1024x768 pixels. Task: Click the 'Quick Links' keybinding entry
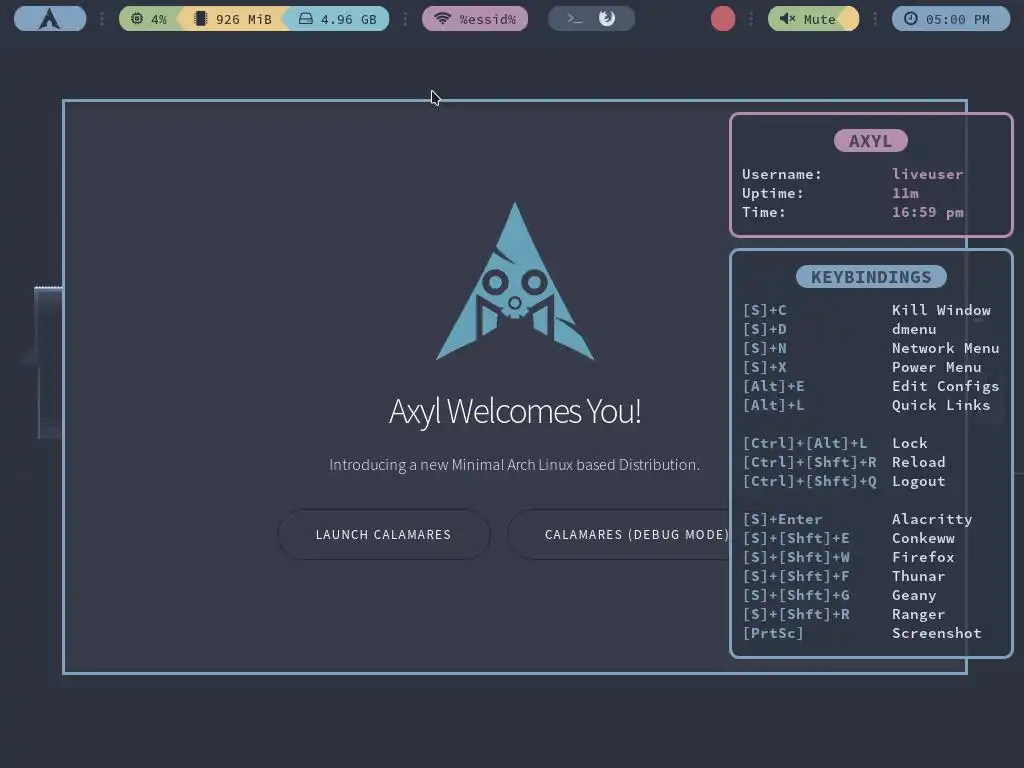pyautogui.click(x=941, y=405)
